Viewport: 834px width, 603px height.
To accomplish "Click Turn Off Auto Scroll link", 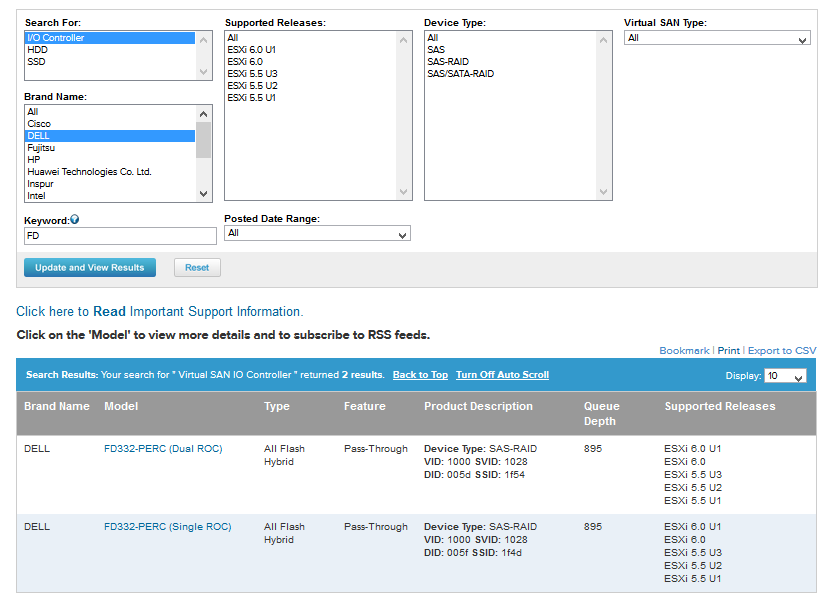I will pos(502,375).
